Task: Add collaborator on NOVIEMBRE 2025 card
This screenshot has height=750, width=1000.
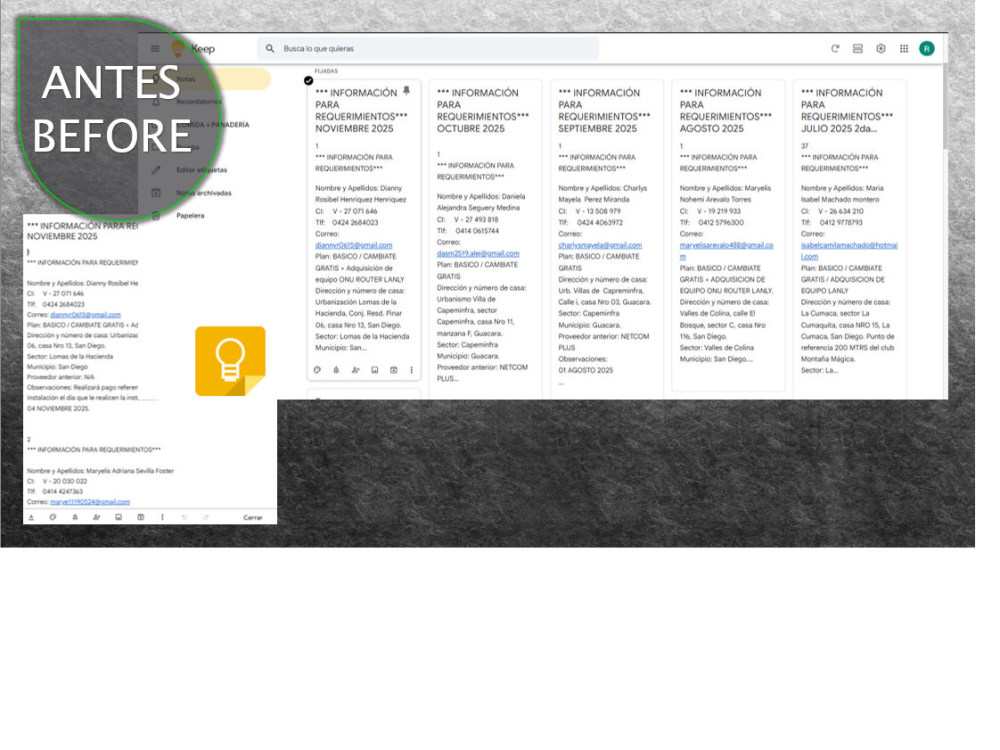Action: point(355,370)
